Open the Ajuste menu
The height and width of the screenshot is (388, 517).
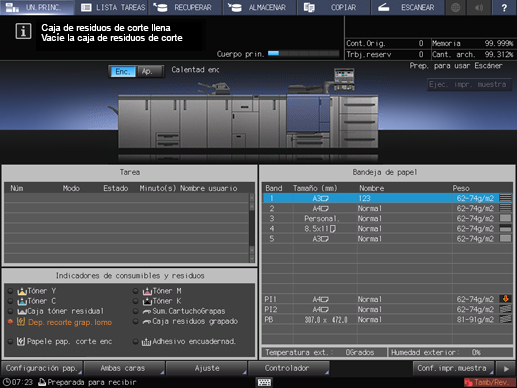click(206, 368)
